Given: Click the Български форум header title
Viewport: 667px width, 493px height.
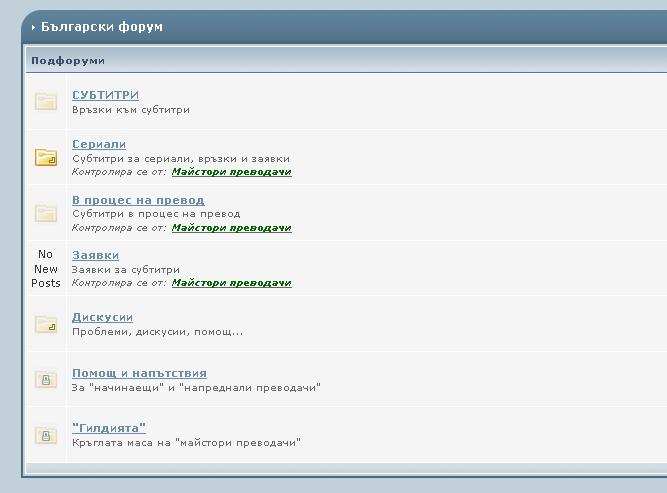Looking at the screenshot, I should (x=102, y=27).
